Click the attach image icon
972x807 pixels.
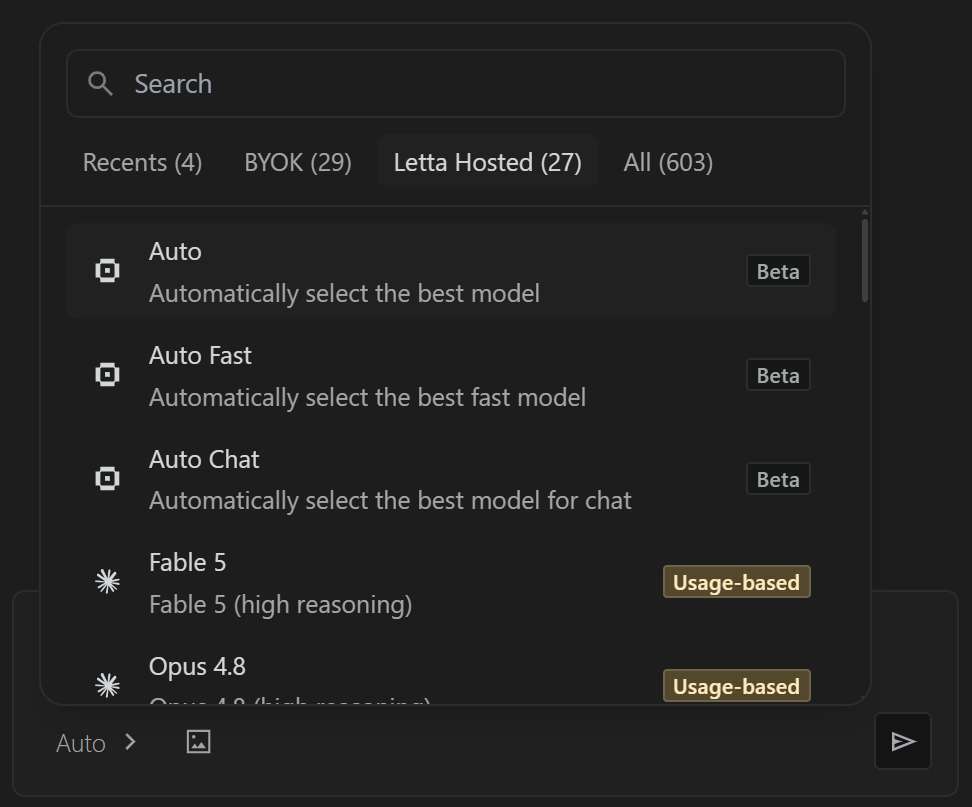tap(198, 742)
